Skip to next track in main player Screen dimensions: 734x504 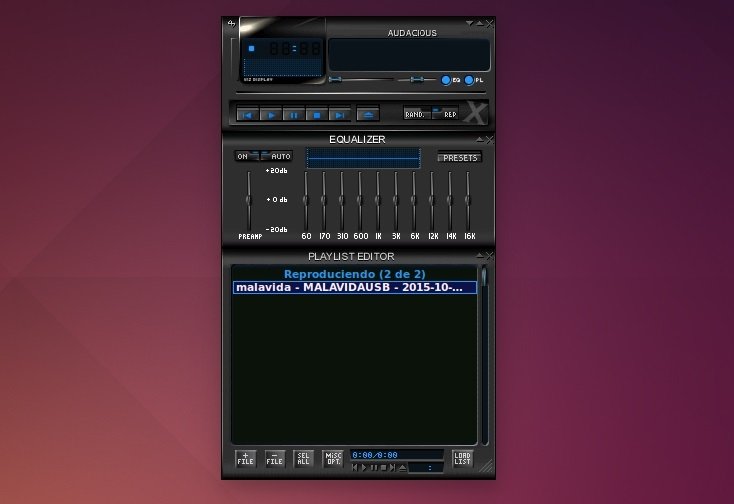pos(340,115)
